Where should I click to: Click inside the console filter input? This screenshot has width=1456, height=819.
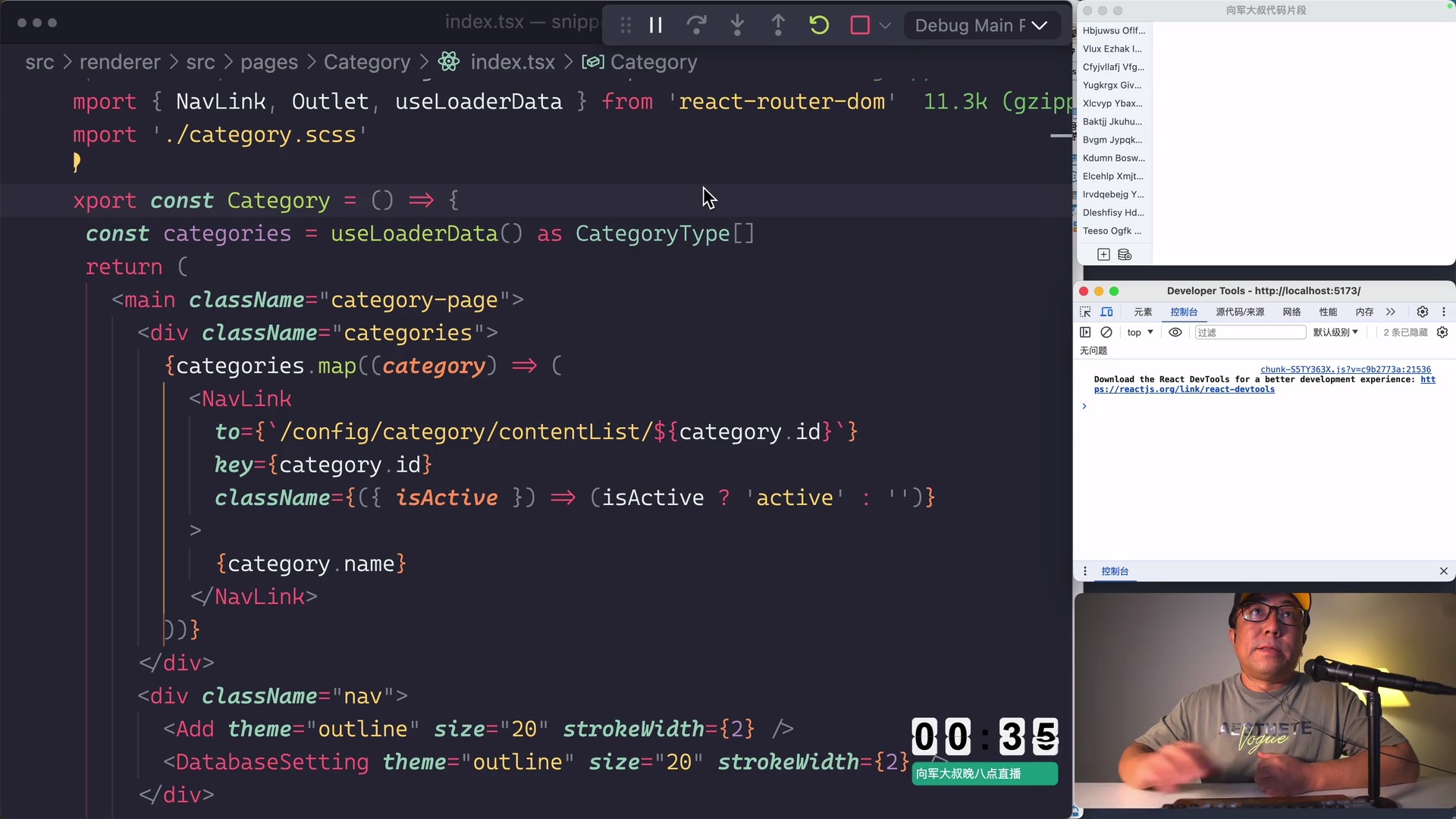pyautogui.click(x=1251, y=332)
